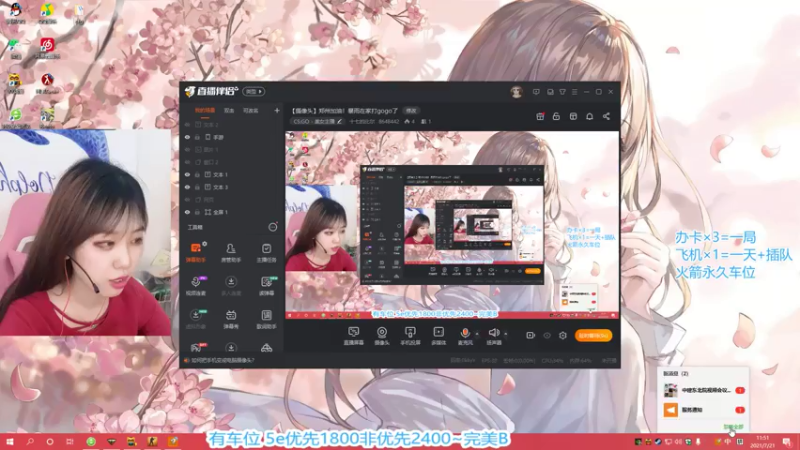
Task: Open the 歌词助手 lyrics assistant tool
Action: coord(266,318)
